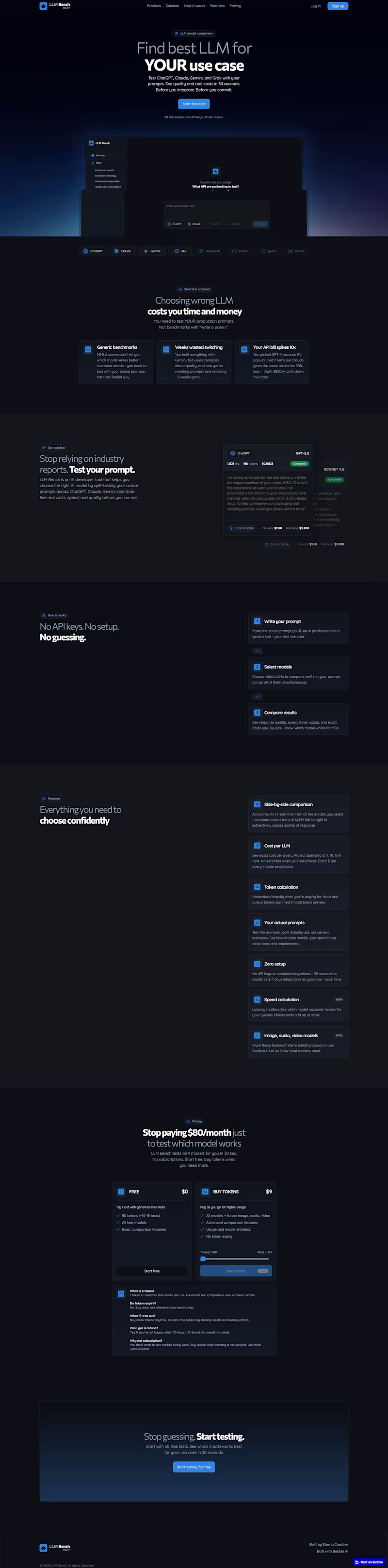Open the Pricing nav item

[x=235, y=6]
